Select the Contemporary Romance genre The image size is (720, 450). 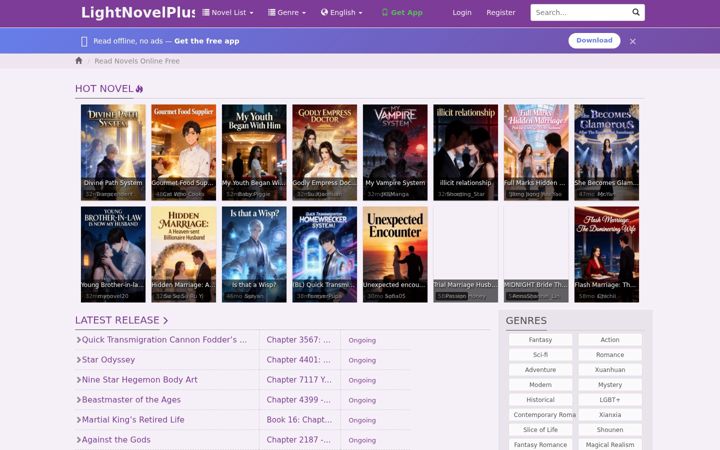(542, 415)
